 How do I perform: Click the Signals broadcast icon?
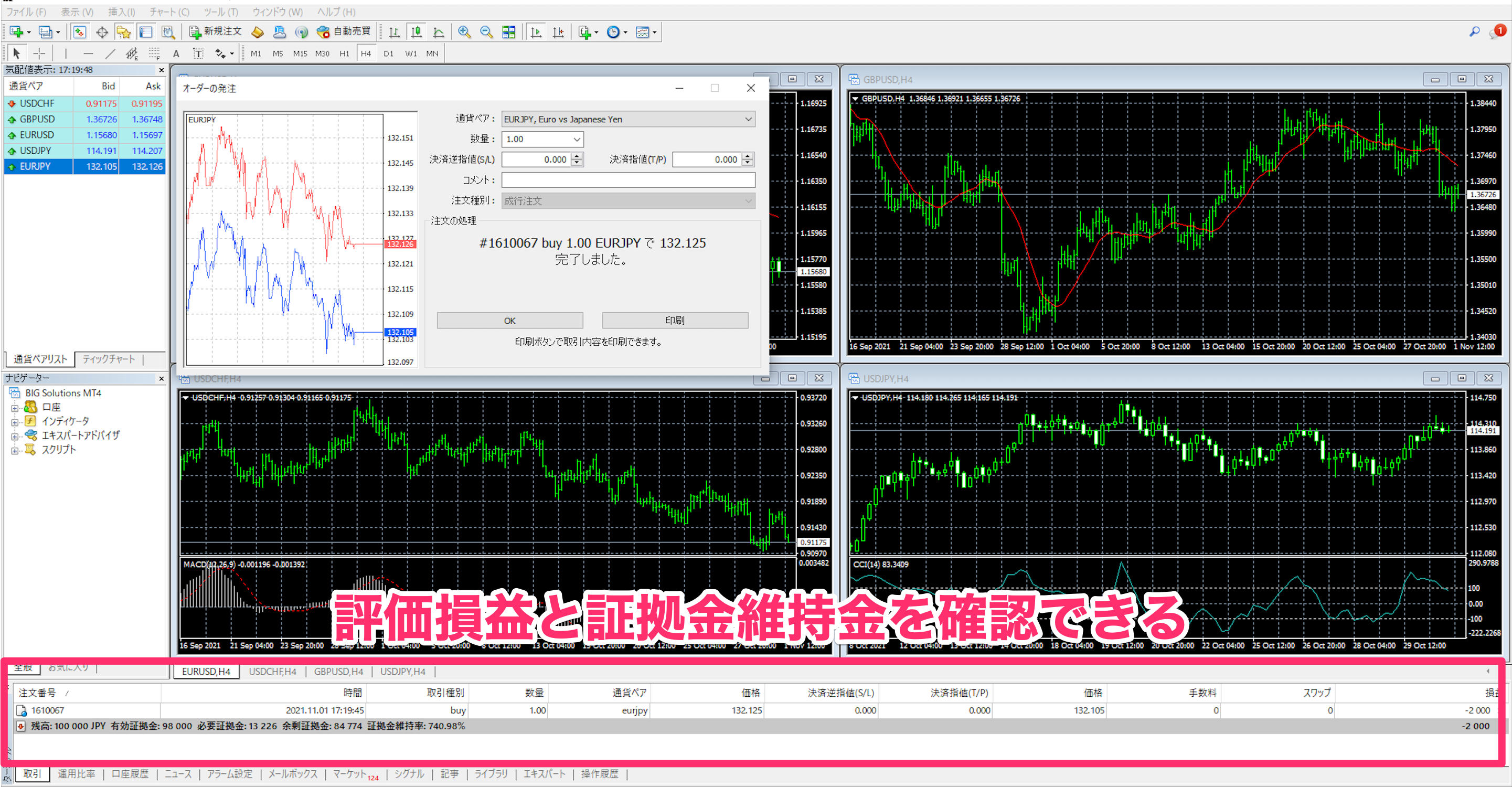pyautogui.click(x=302, y=31)
